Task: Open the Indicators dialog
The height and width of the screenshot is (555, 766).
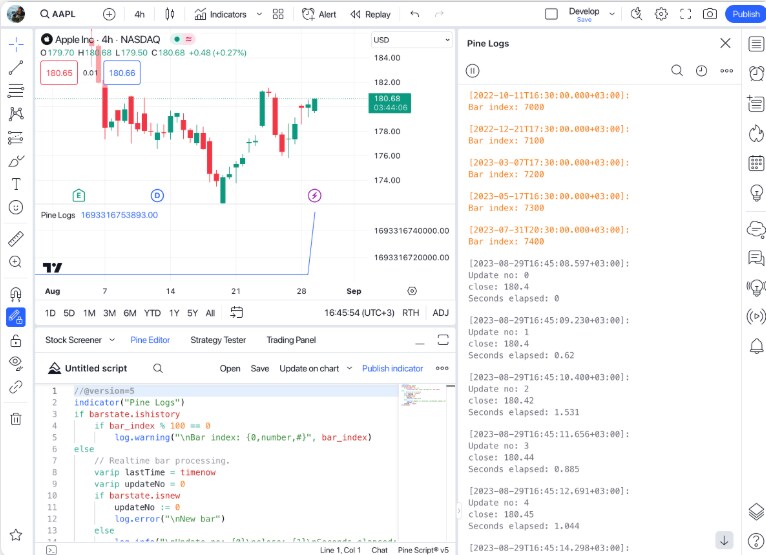Action: 220,15
